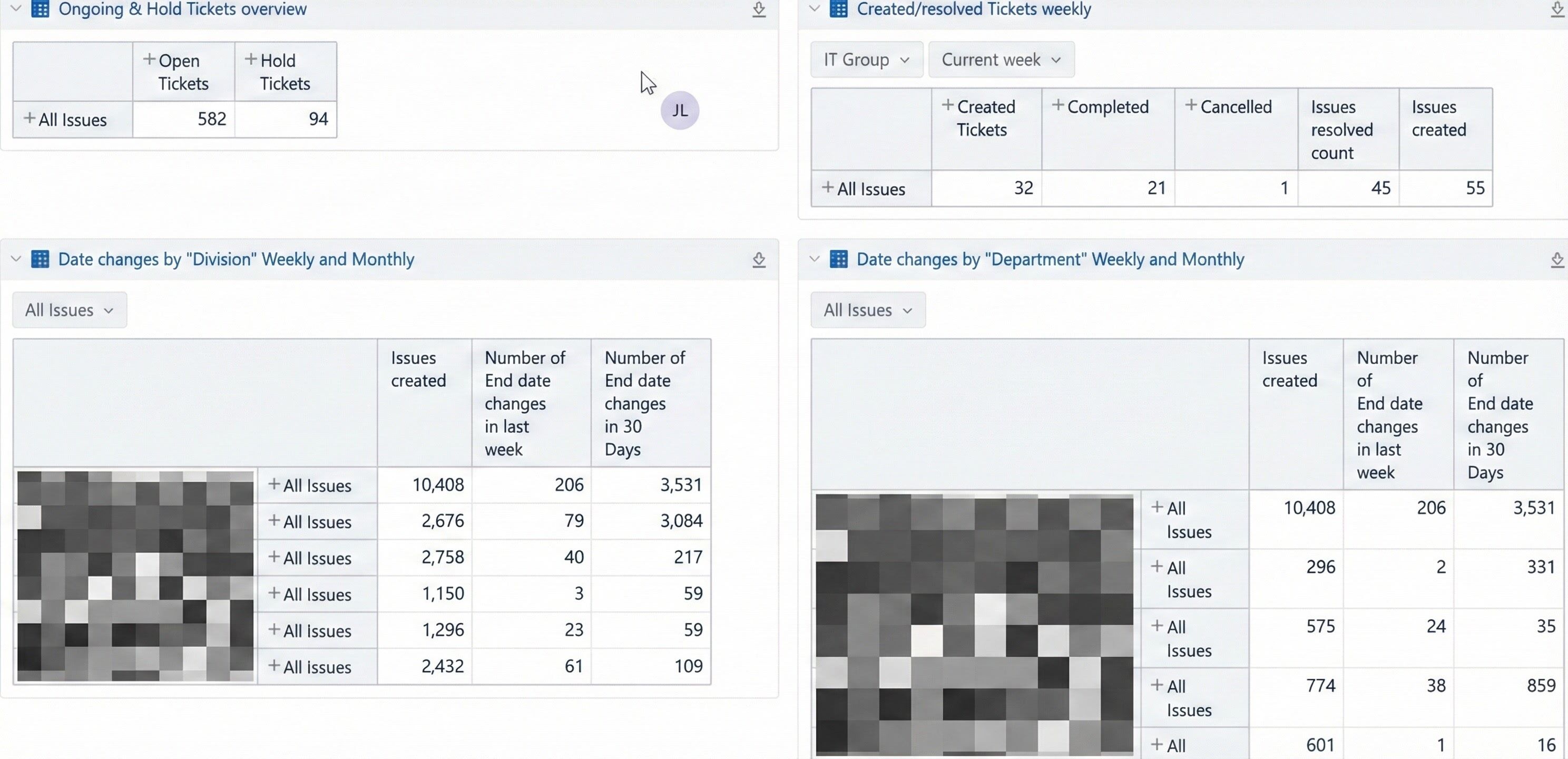Click table icon beside Ongoing & Hold Tickets overview

click(40, 9)
